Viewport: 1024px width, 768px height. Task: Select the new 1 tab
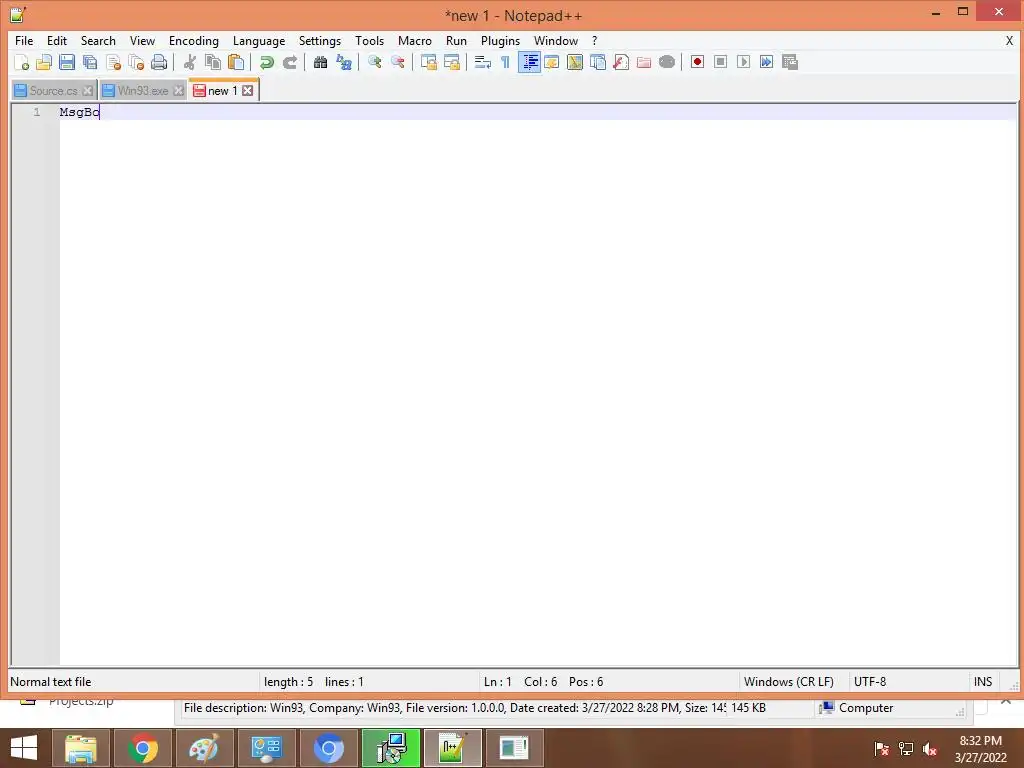pos(223,91)
